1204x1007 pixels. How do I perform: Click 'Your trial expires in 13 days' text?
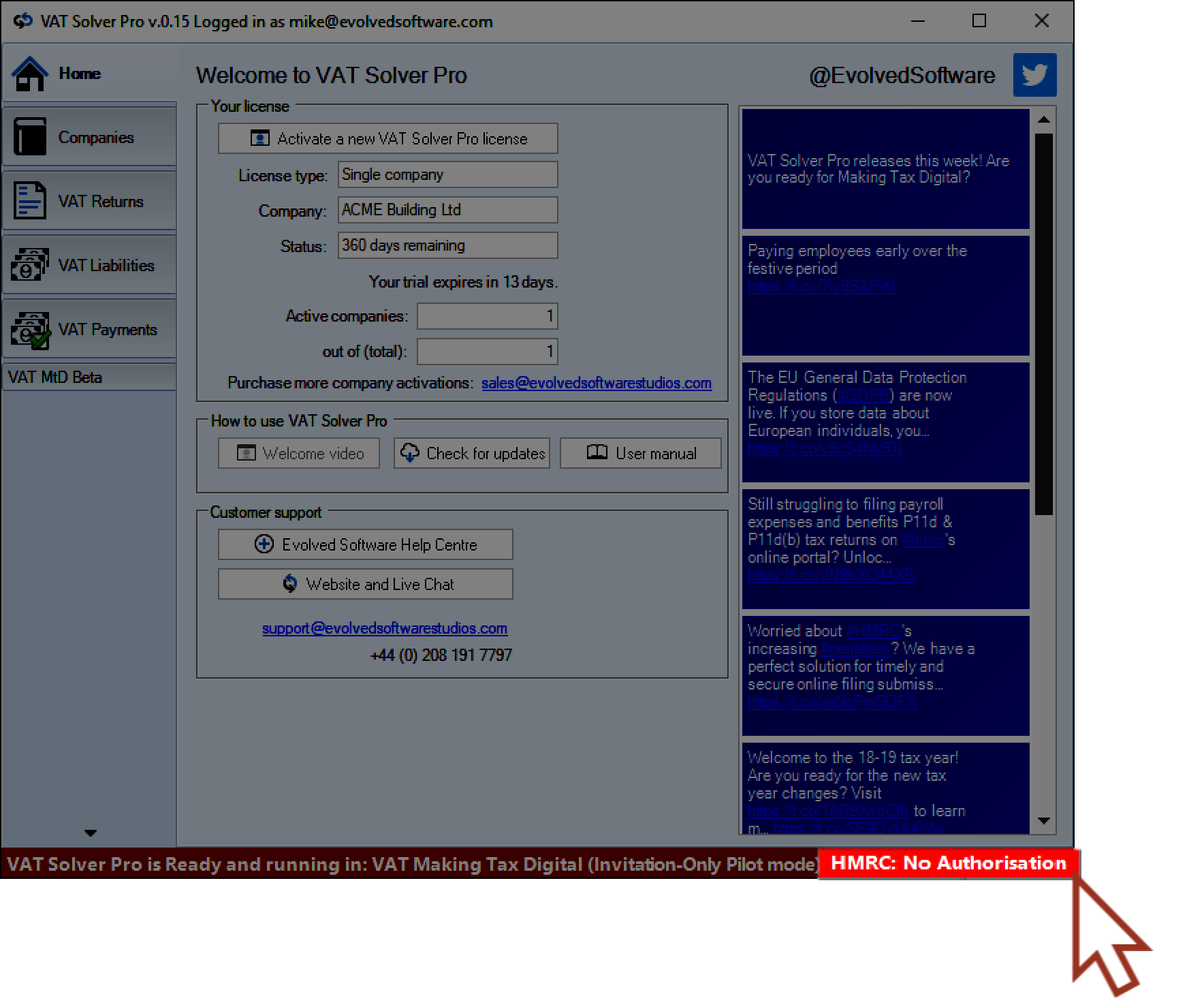coord(463,282)
